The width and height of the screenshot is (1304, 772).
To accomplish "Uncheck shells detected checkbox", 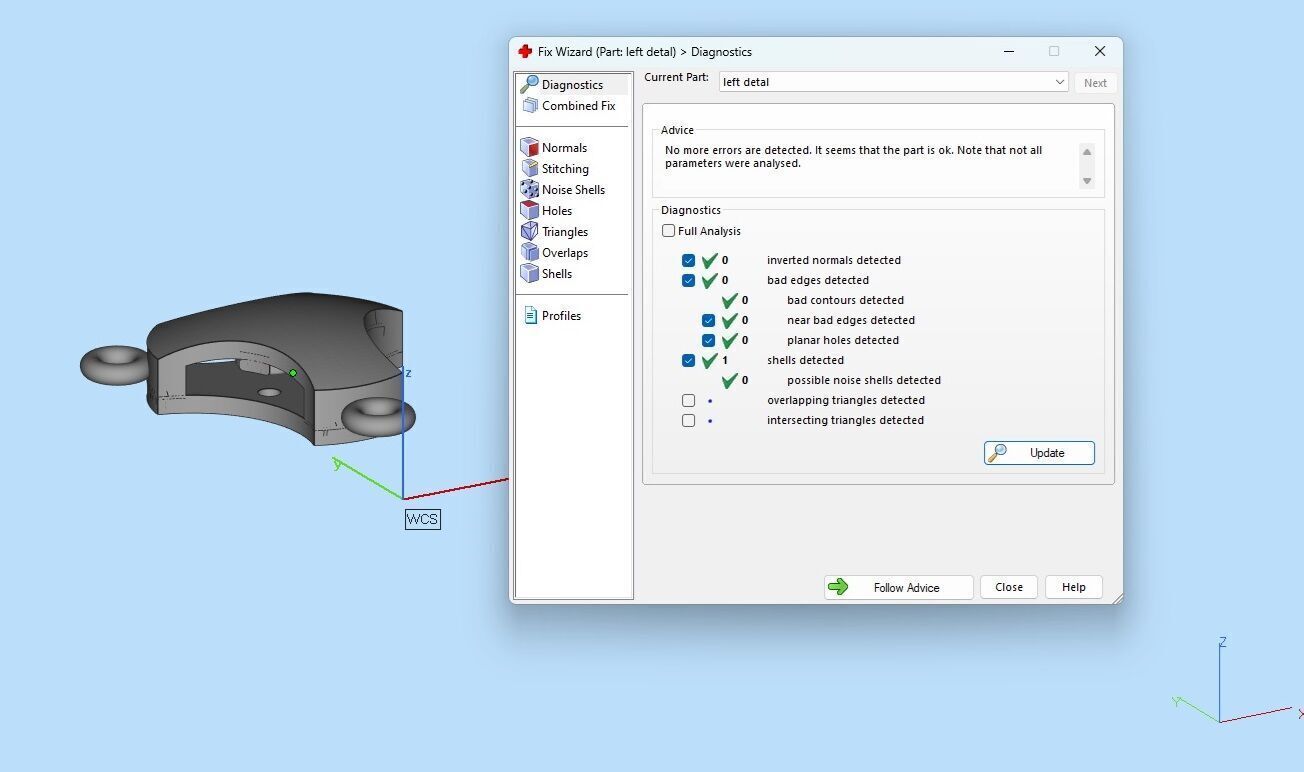I will click(688, 360).
